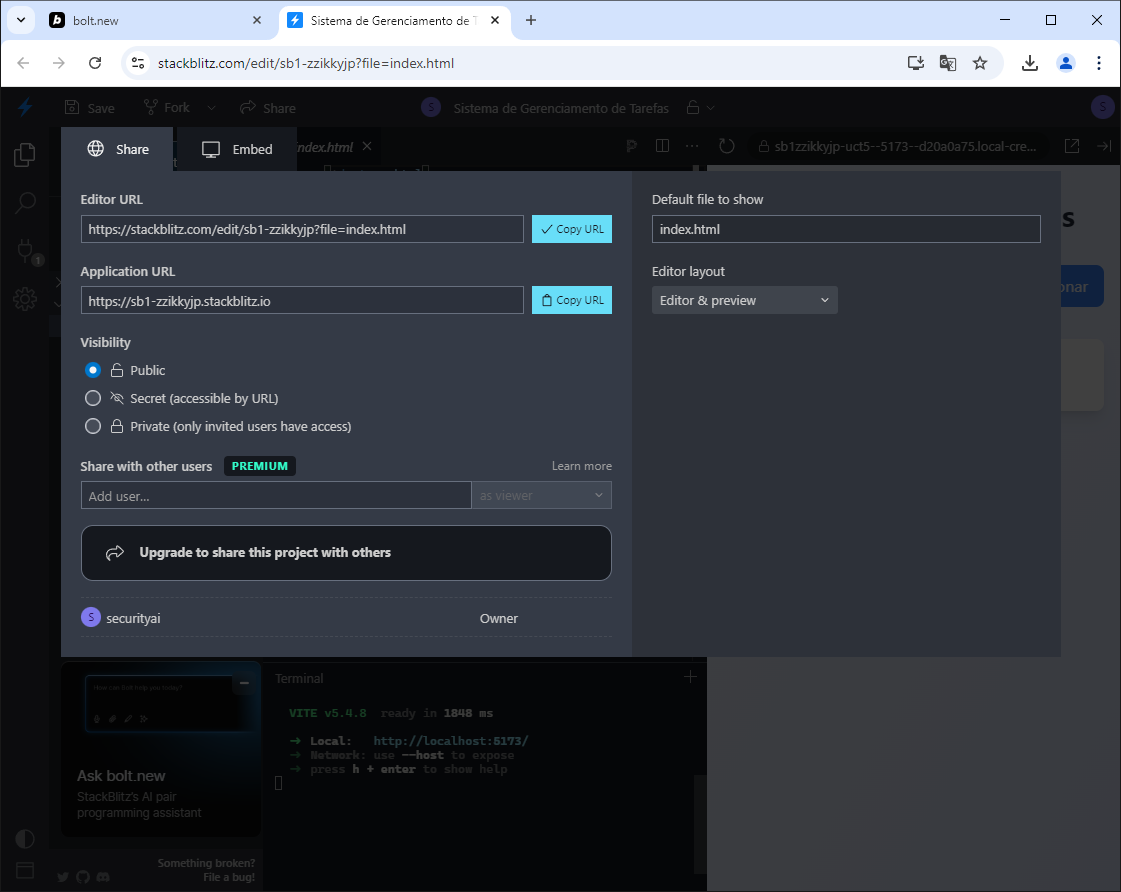
Task: Switch to the Share tab in dialog
Action: 118,149
